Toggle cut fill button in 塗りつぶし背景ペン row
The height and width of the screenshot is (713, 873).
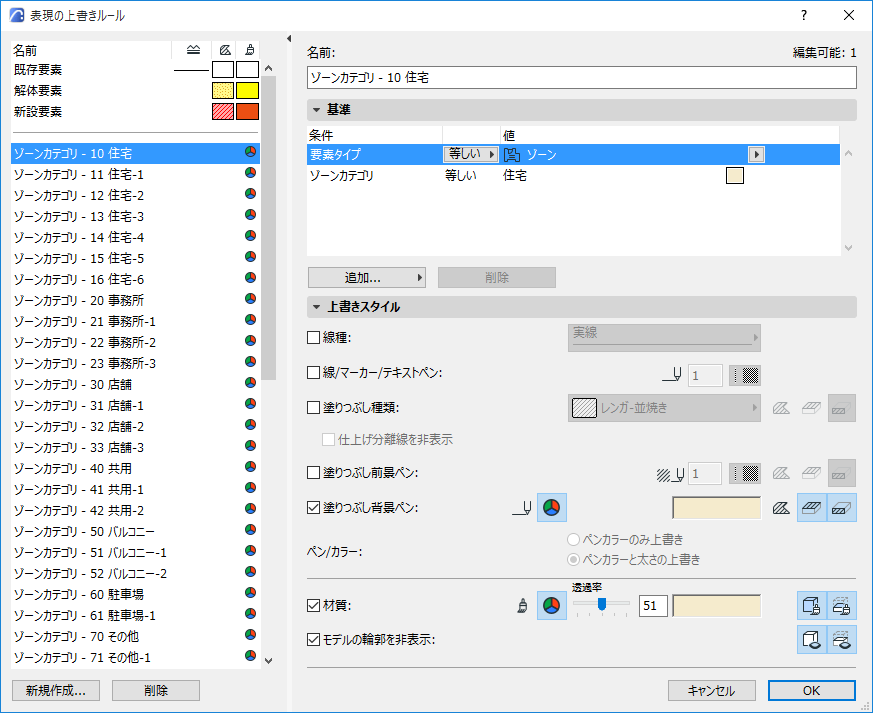tap(841, 508)
